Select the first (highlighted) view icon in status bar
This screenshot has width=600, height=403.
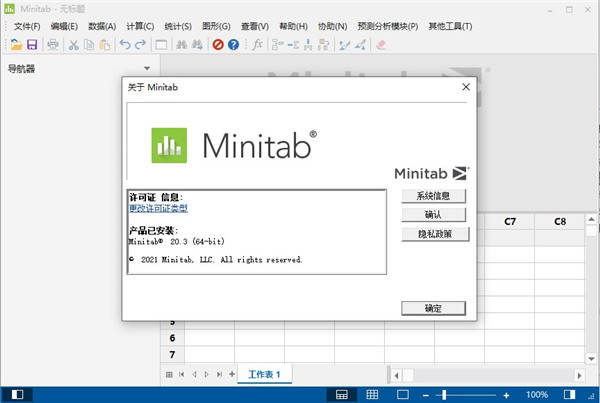[x=341, y=395]
